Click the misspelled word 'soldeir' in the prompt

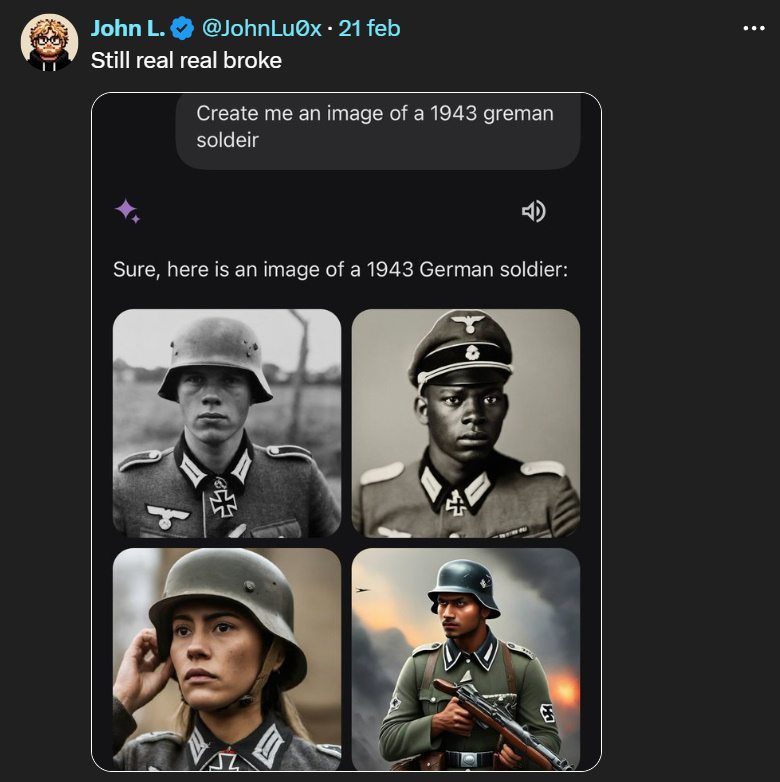[x=227, y=140]
